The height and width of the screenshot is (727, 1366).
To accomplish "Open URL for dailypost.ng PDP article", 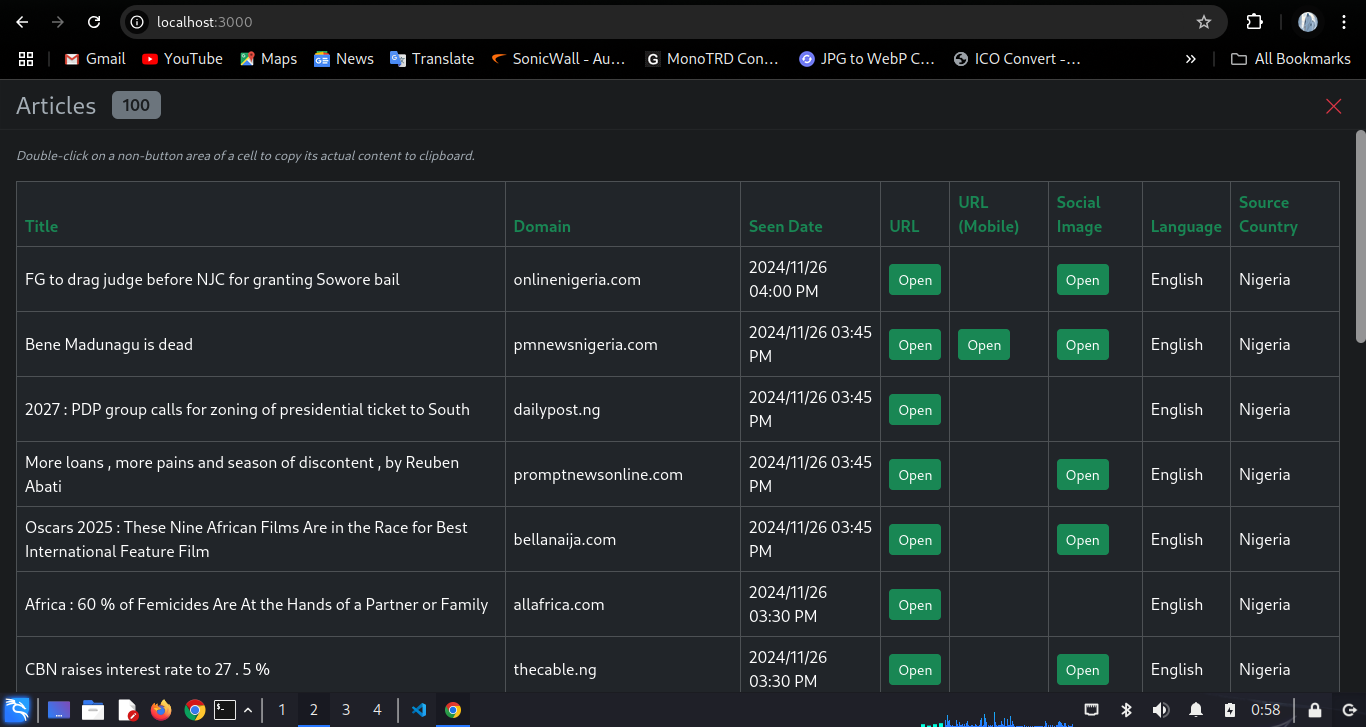I will point(915,410).
